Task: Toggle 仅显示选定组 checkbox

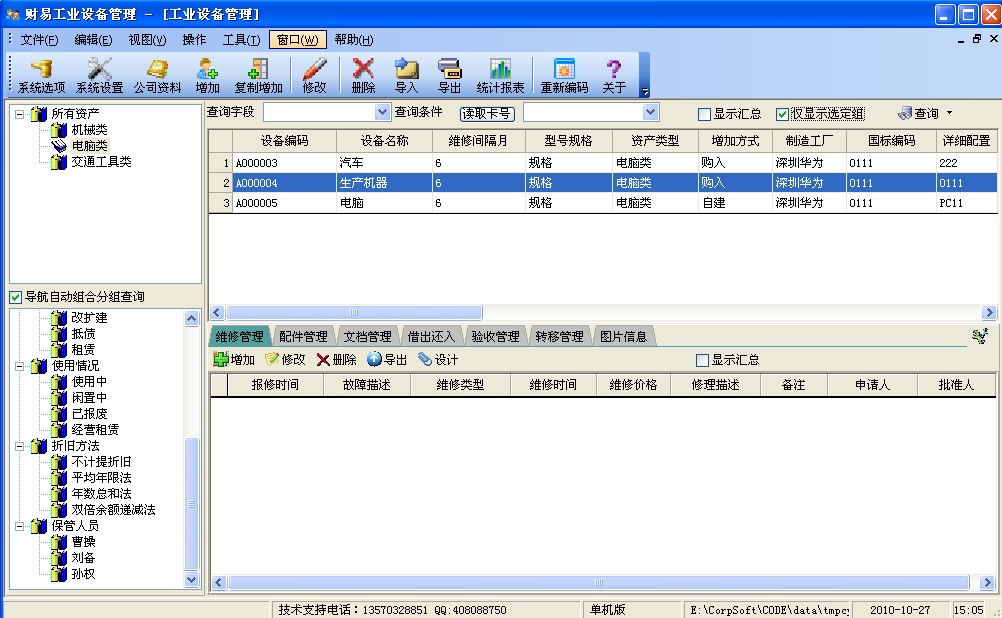Action: tap(782, 114)
